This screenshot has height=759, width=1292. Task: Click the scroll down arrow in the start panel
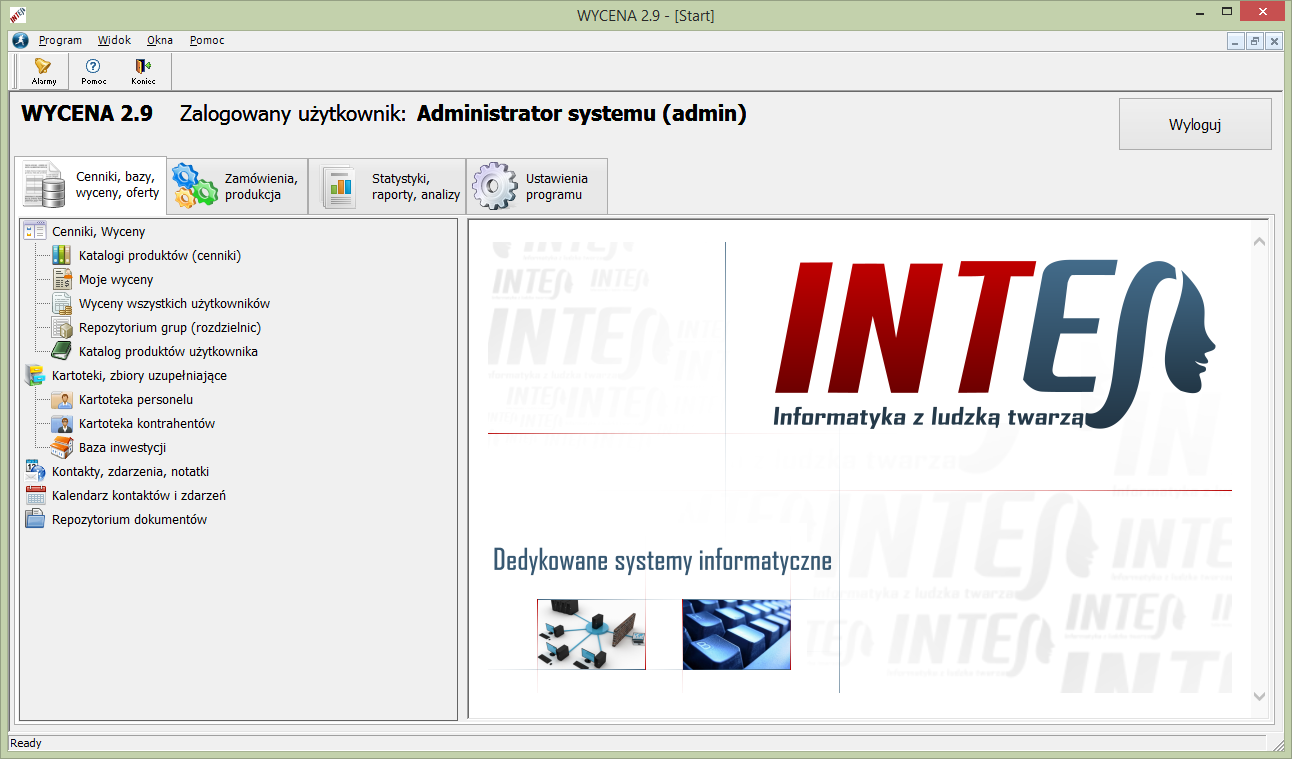click(1259, 696)
